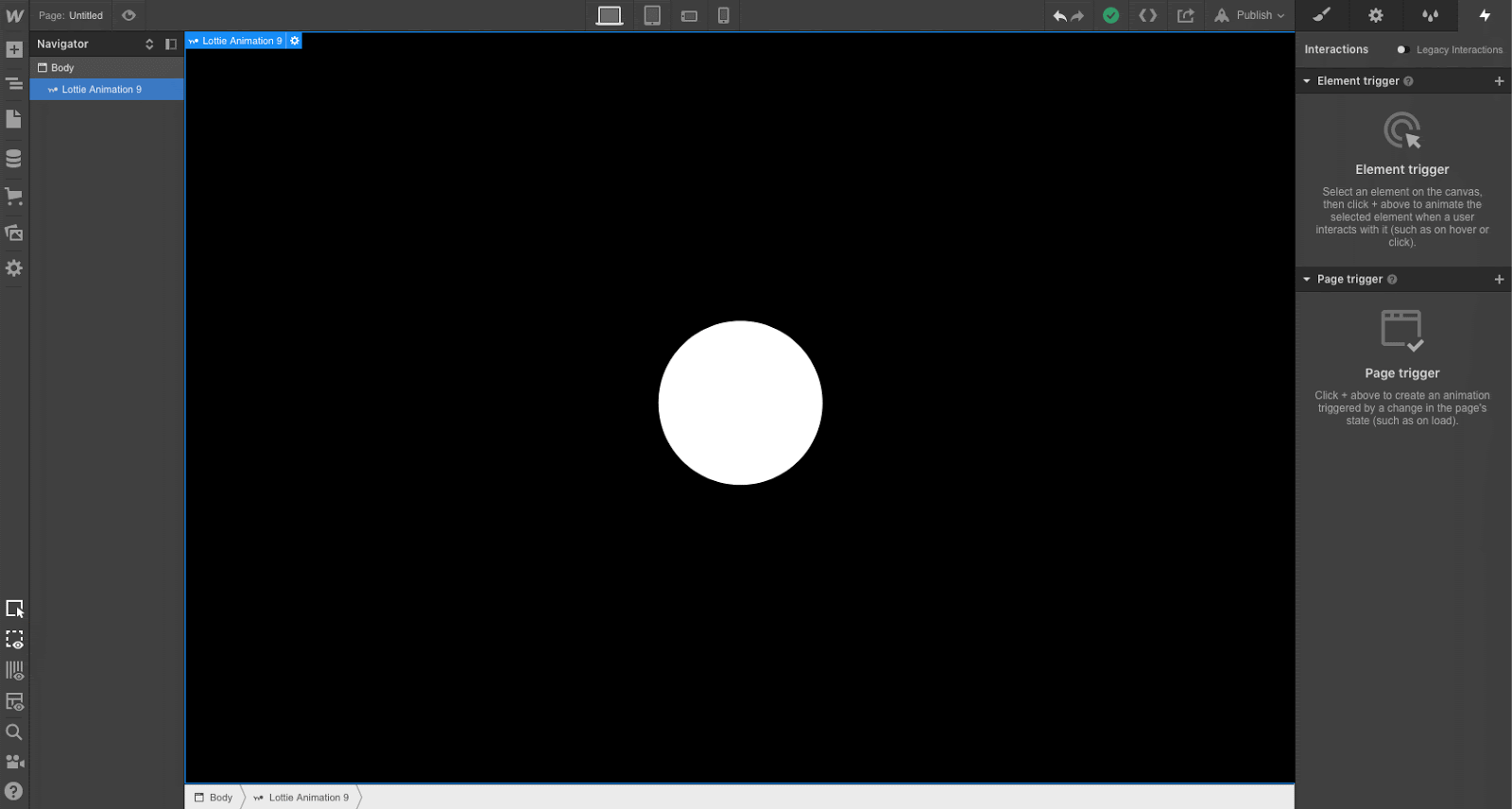The image size is (1512, 809).
Task: Redo the last action
Action: [x=1077, y=16]
